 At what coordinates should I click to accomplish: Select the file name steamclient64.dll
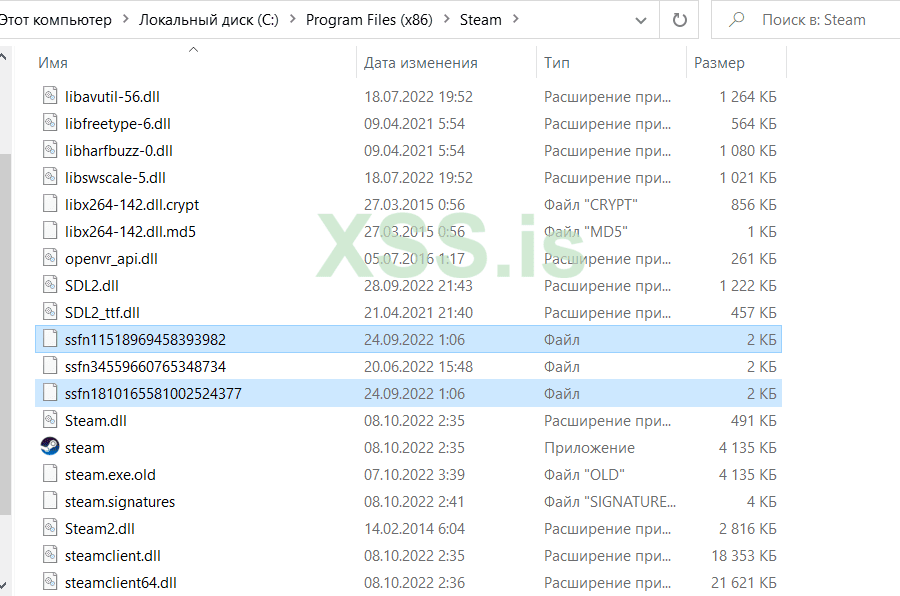point(121,582)
